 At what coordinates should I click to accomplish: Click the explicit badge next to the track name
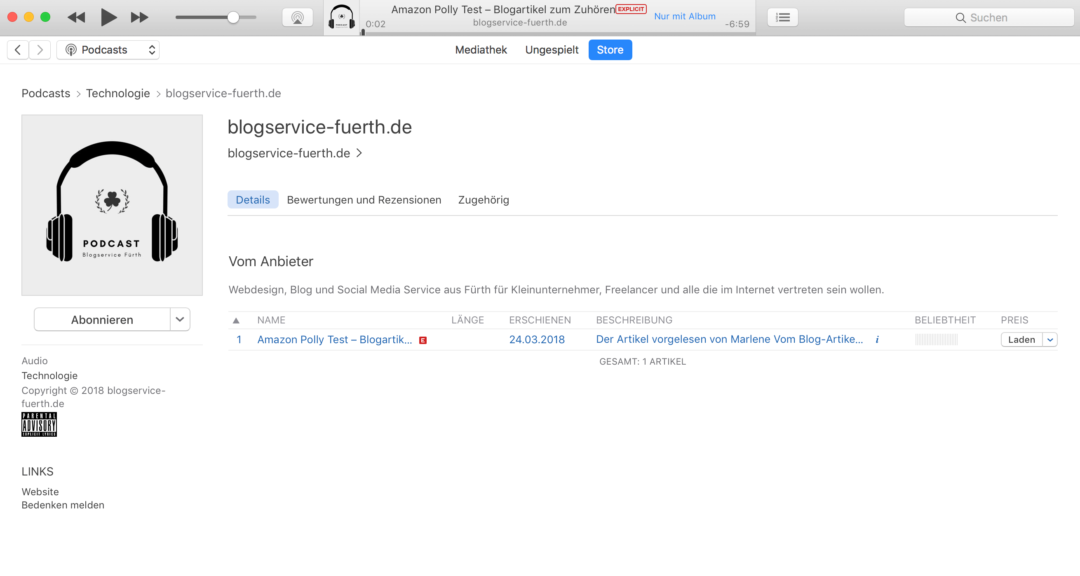coord(422,339)
